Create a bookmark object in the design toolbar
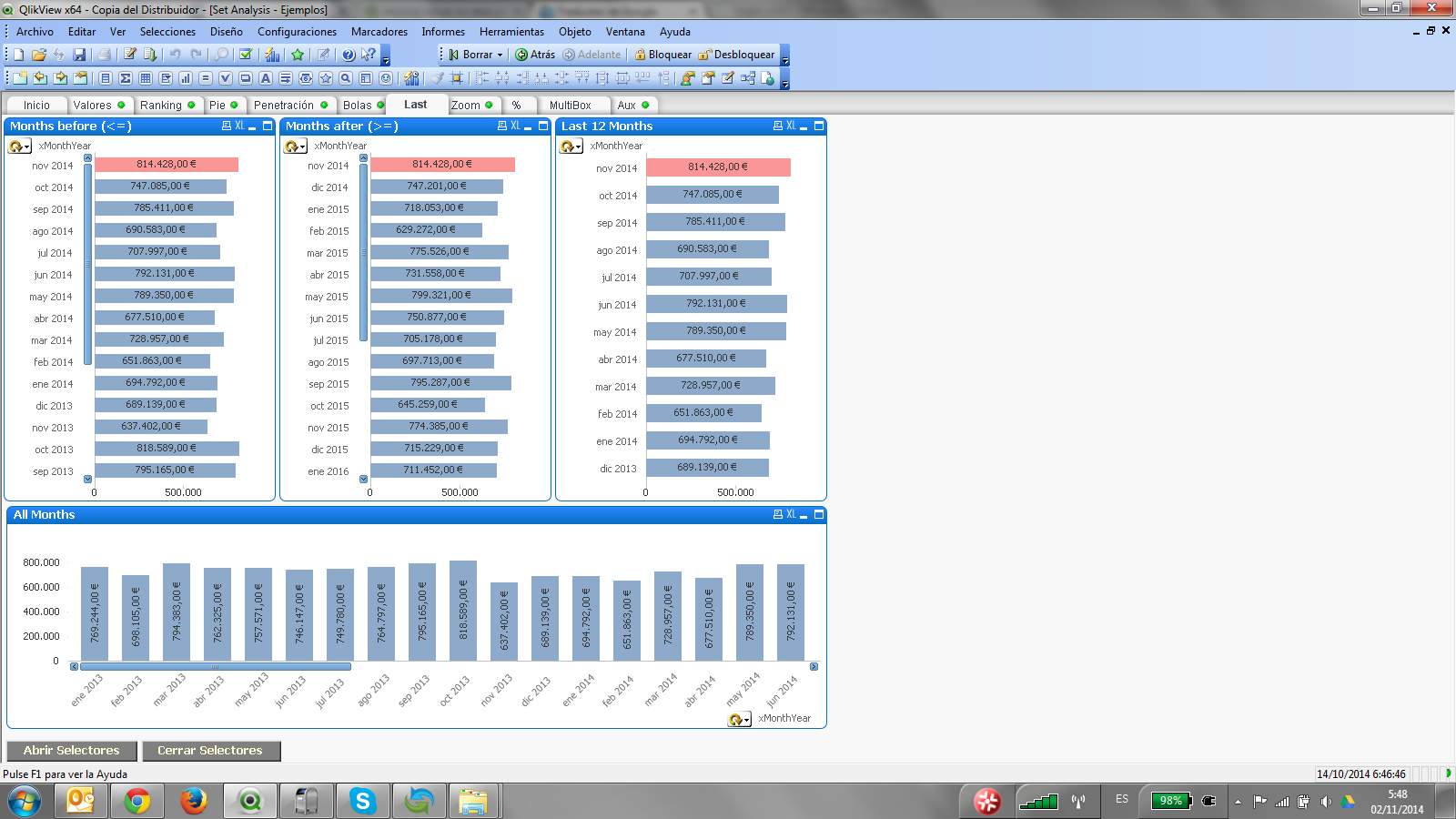Viewport: 1456px width, 819px height. (x=326, y=78)
